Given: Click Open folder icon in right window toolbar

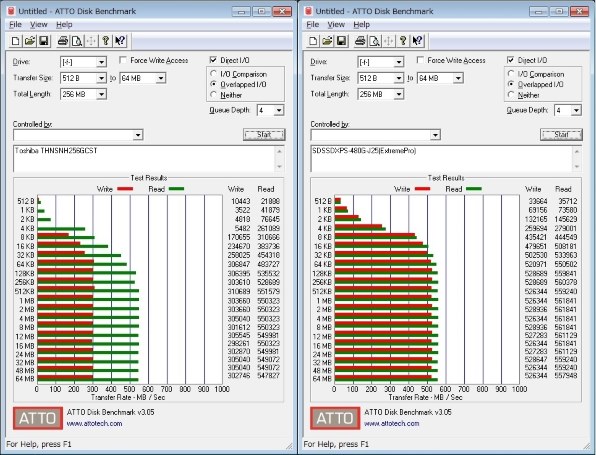Looking at the screenshot, I should 327,41.
